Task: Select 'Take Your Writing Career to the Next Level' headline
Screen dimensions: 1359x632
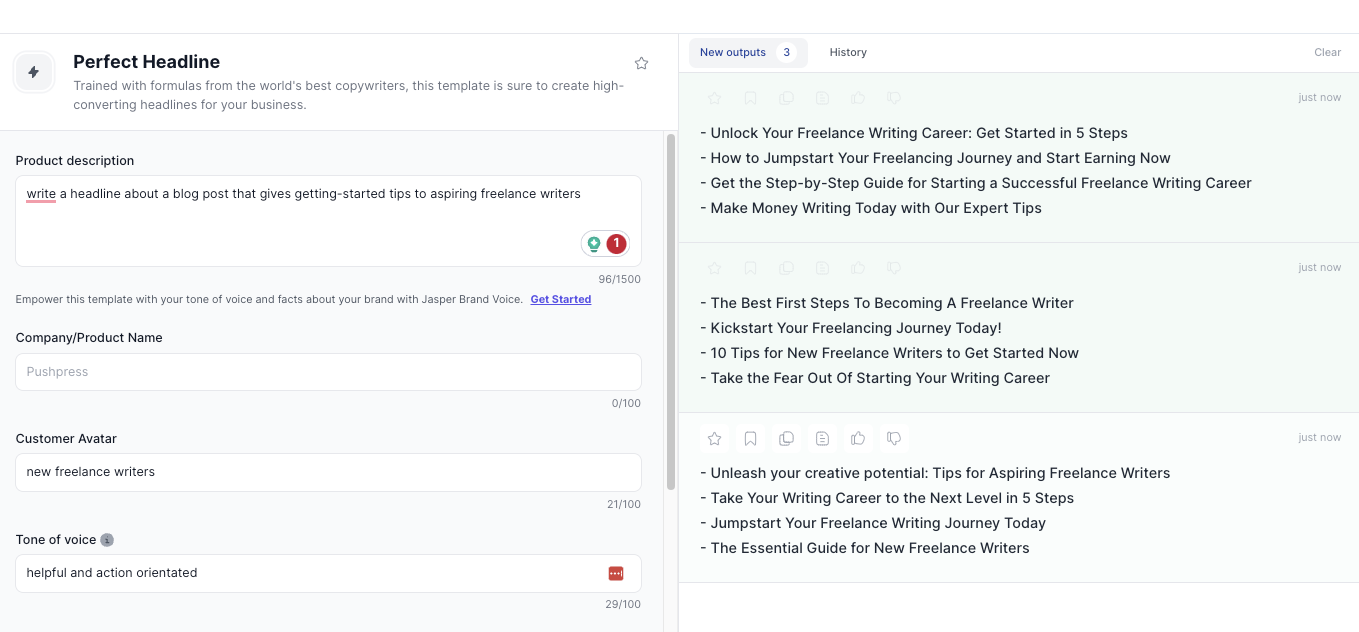Action: (x=887, y=498)
